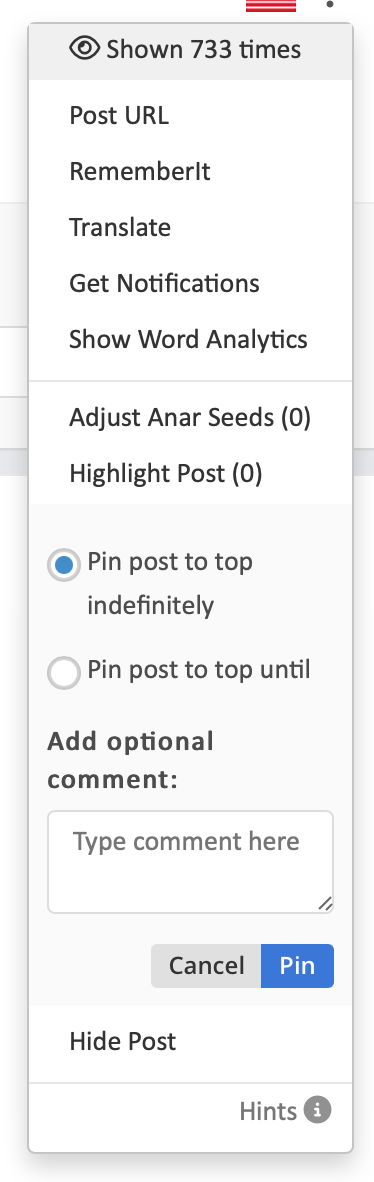
Task: Expand Adjust Anar Seeds (0) option
Action: point(190,417)
